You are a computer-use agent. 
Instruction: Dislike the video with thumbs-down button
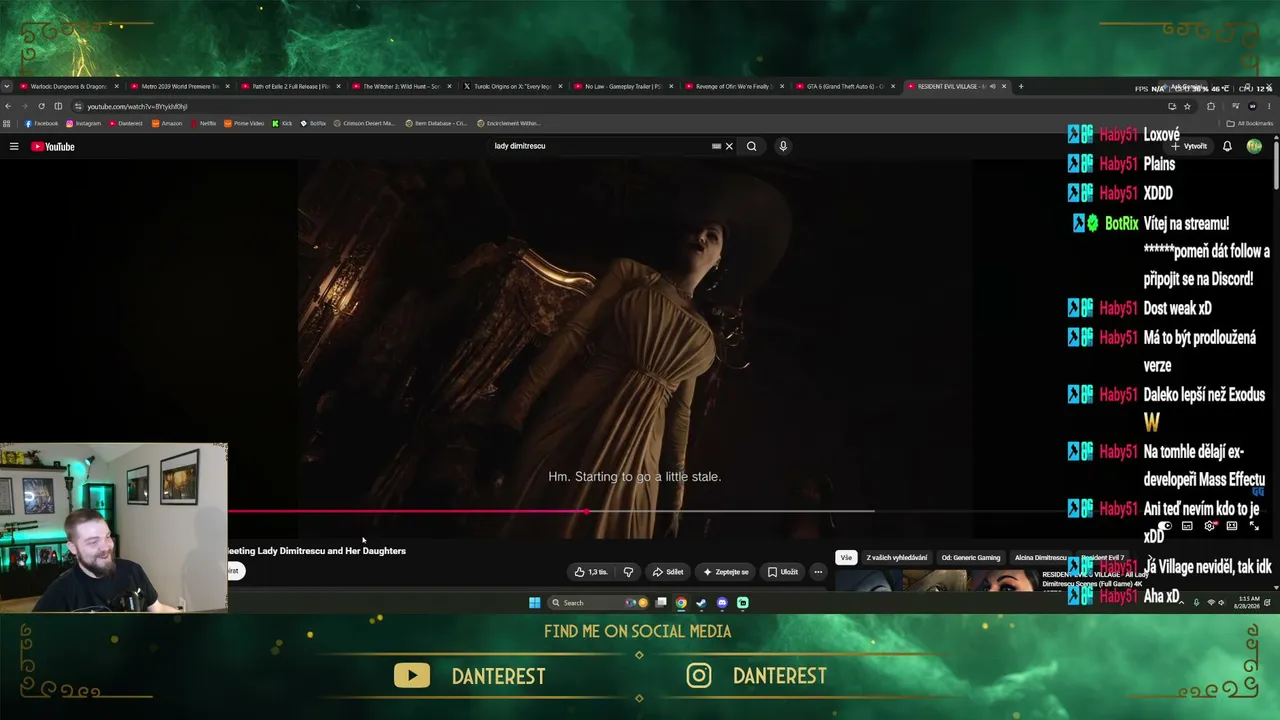628,572
